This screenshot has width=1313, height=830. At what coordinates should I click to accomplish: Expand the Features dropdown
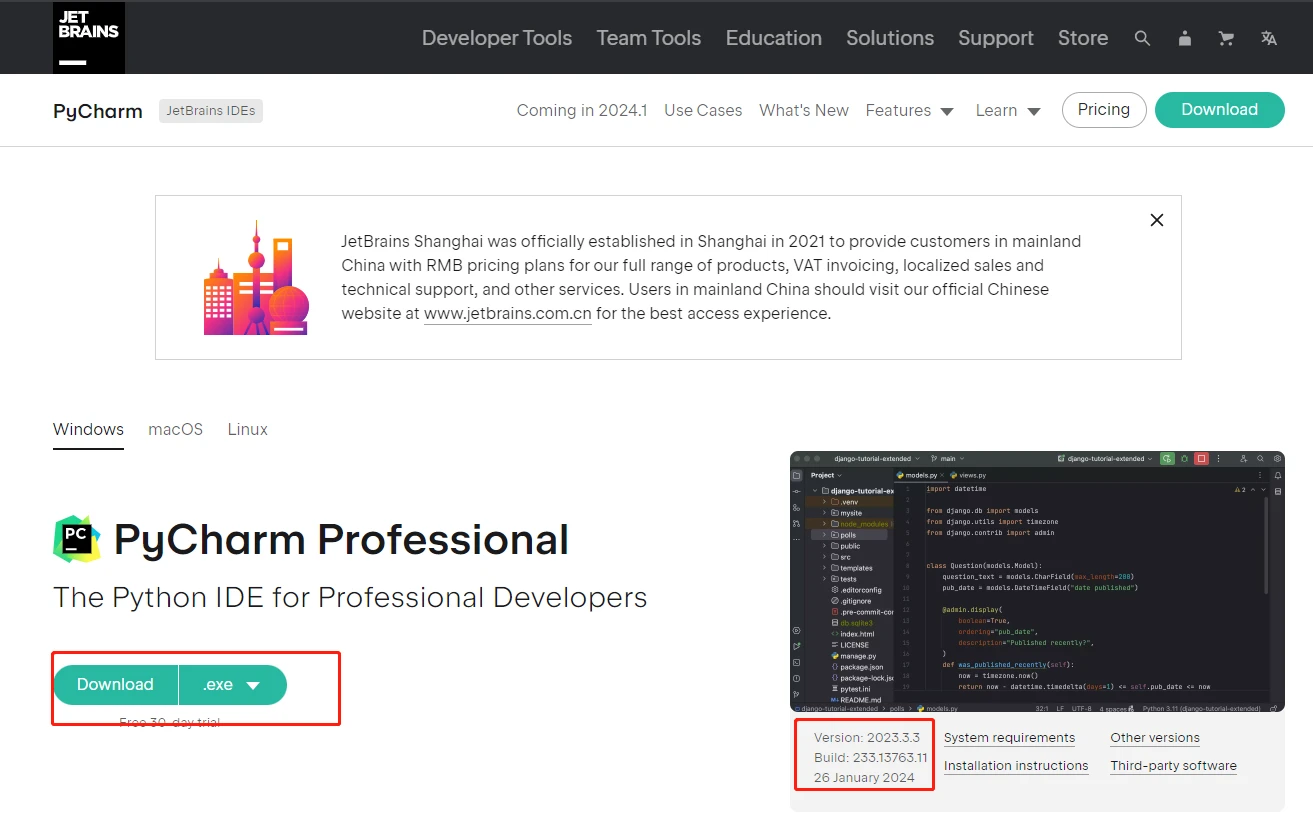(x=909, y=110)
